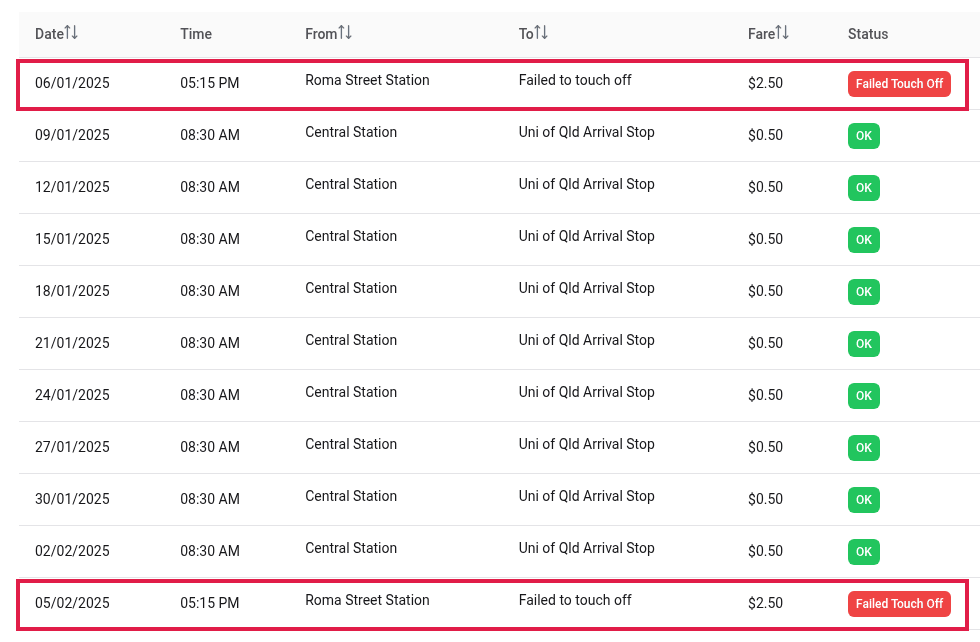
Task: Click $0.50 fare on 18/01/2025 row
Action: 765,291
